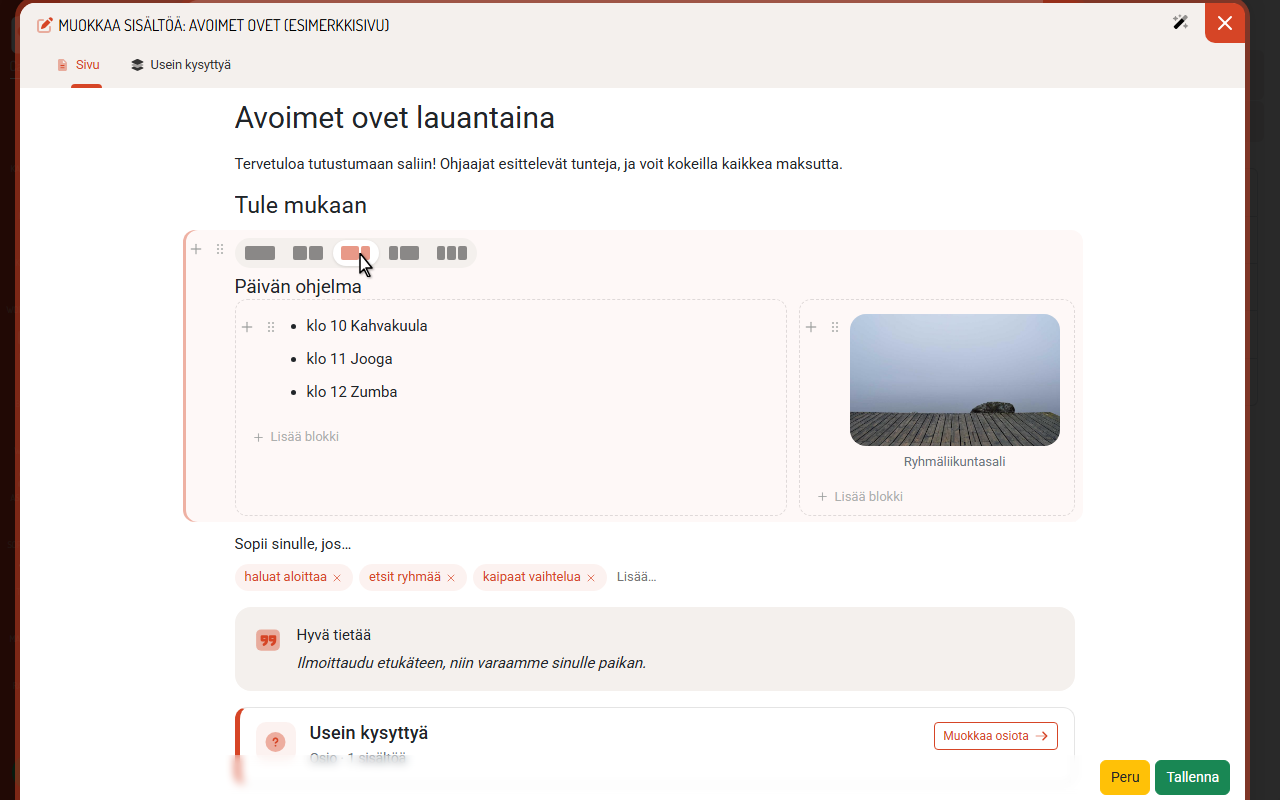
Task: Click the intro paragraph starting "Tervetuloa tutustumaan"
Action: [539, 164]
